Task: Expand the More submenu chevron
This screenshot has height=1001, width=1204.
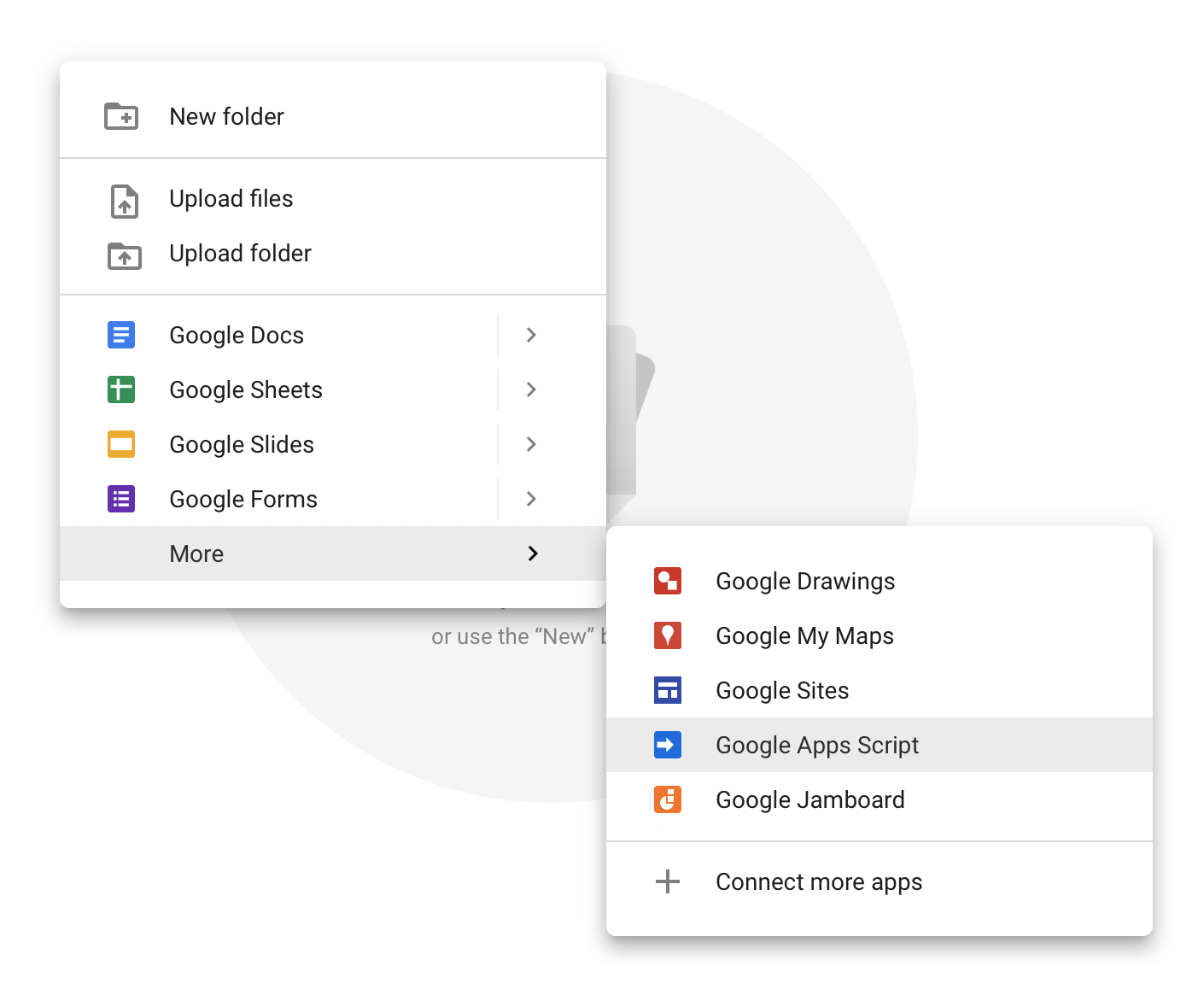Action: pyautogui.click(x=533, y=553)
